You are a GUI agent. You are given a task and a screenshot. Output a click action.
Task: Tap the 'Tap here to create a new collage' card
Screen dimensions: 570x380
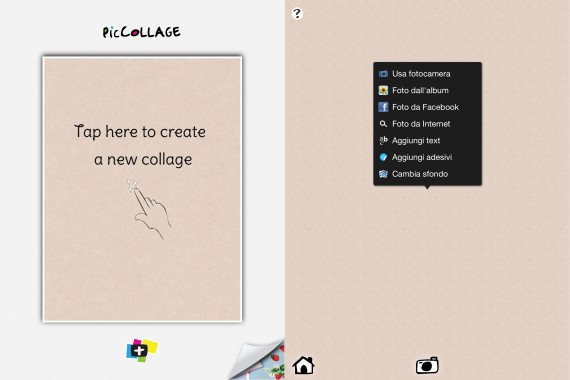(142, 189)
